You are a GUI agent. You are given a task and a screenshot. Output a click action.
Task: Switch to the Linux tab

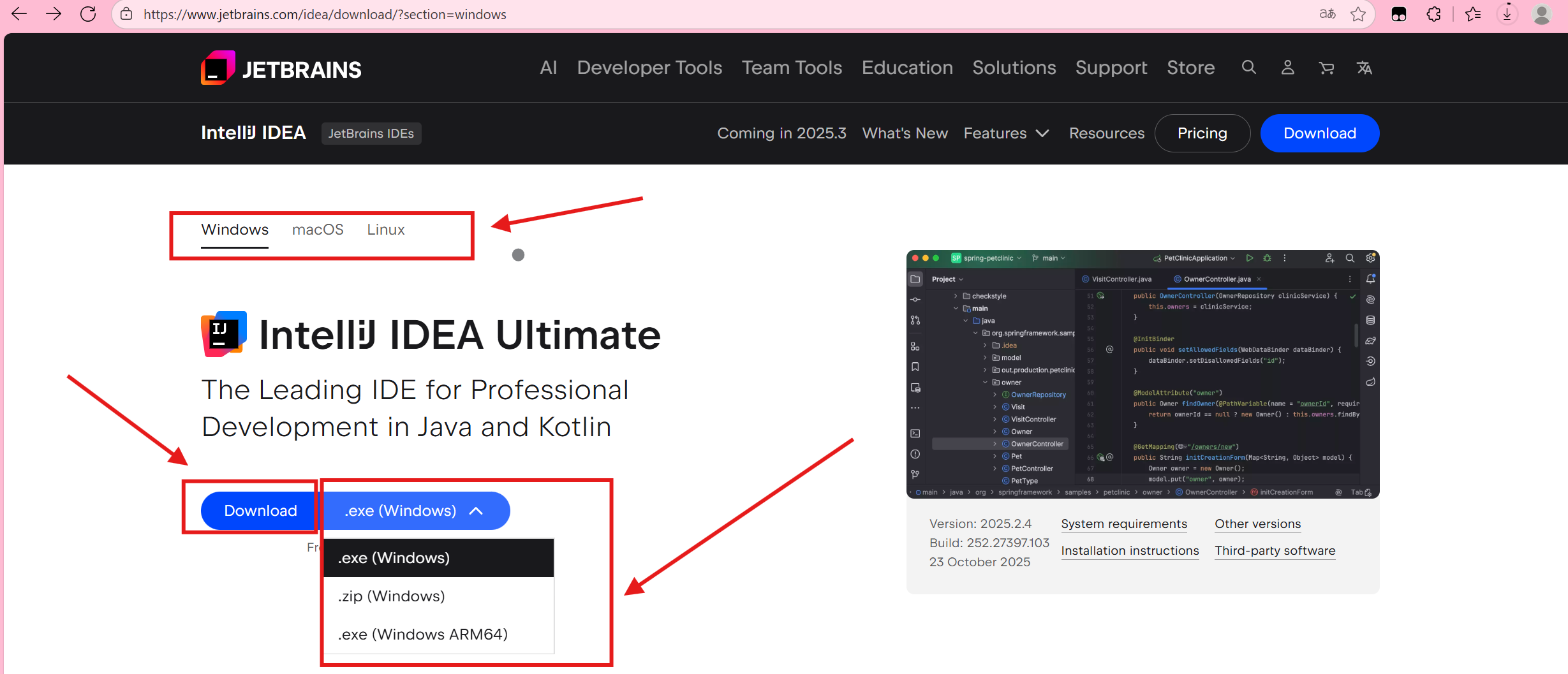pos(386,230)
